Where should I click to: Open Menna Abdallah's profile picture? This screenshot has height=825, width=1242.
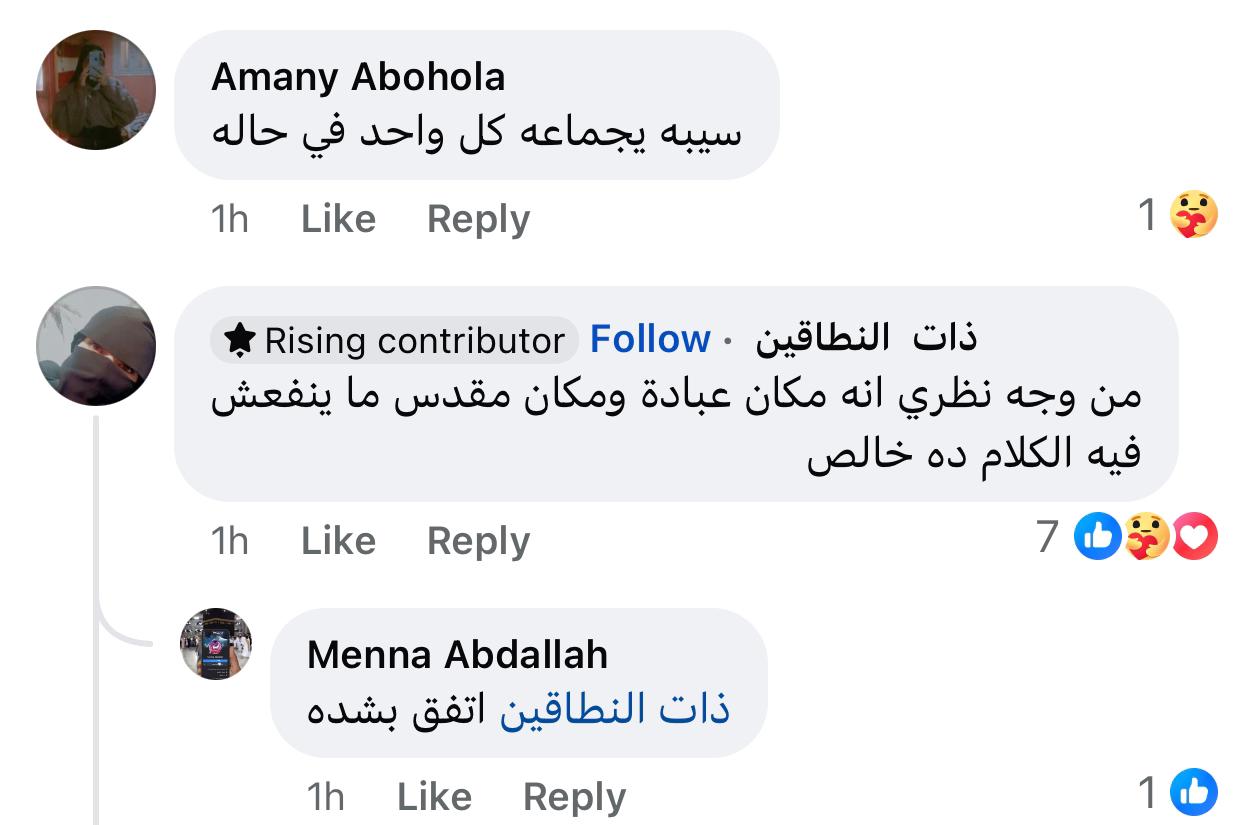(x=216, y=643)
